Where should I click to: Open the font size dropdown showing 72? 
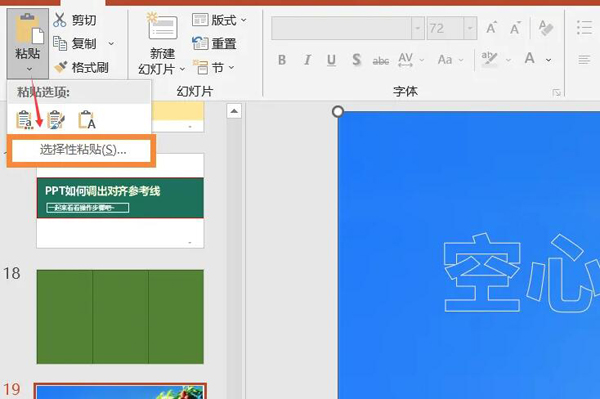click(x=470, y=28)
